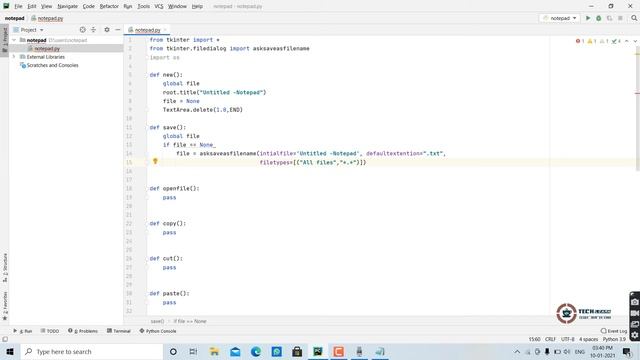
Task: Open the Run menu
Action: 128,7
